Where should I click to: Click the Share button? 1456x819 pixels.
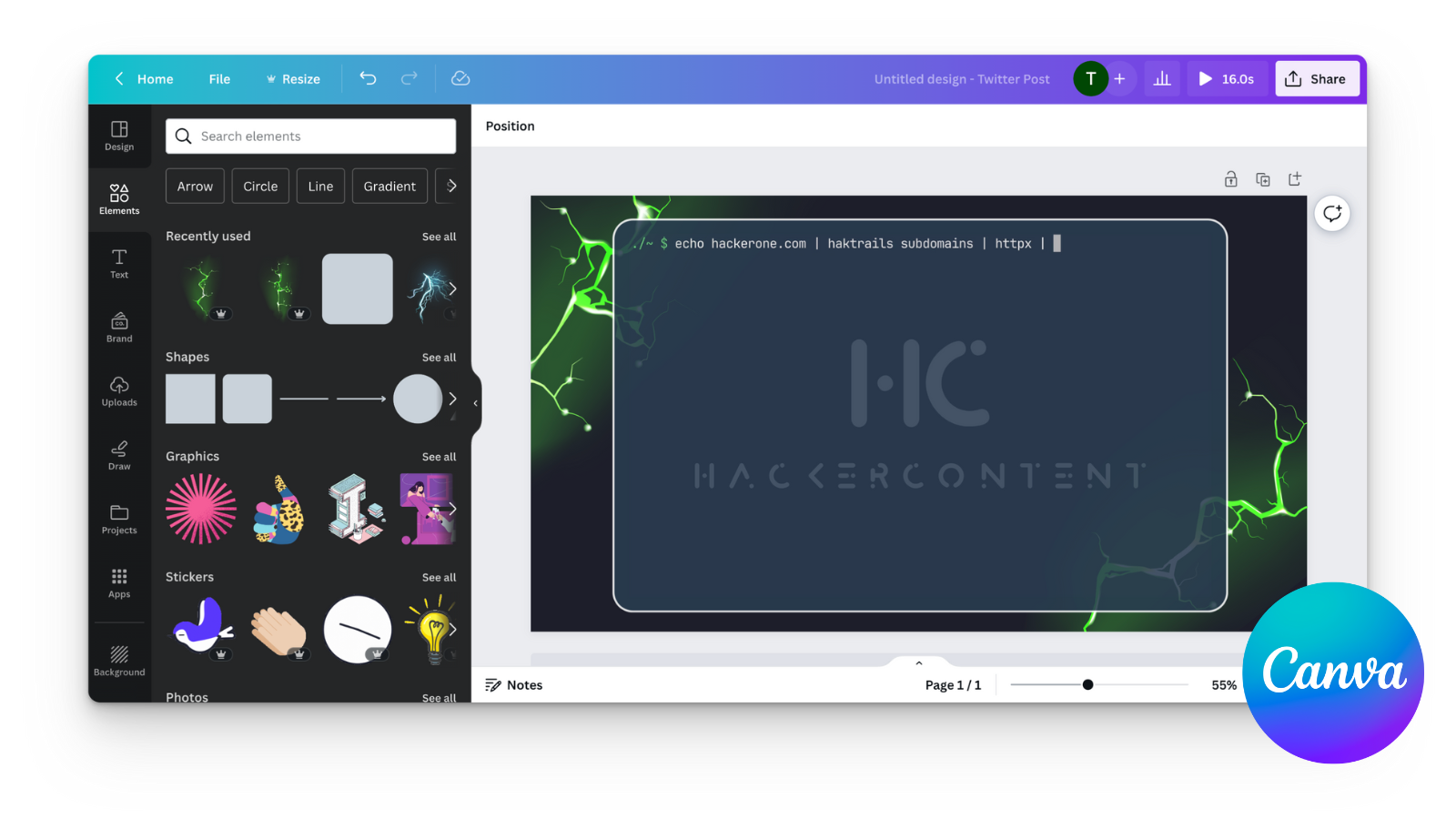pyautogui.click(x=1317, y=79)
